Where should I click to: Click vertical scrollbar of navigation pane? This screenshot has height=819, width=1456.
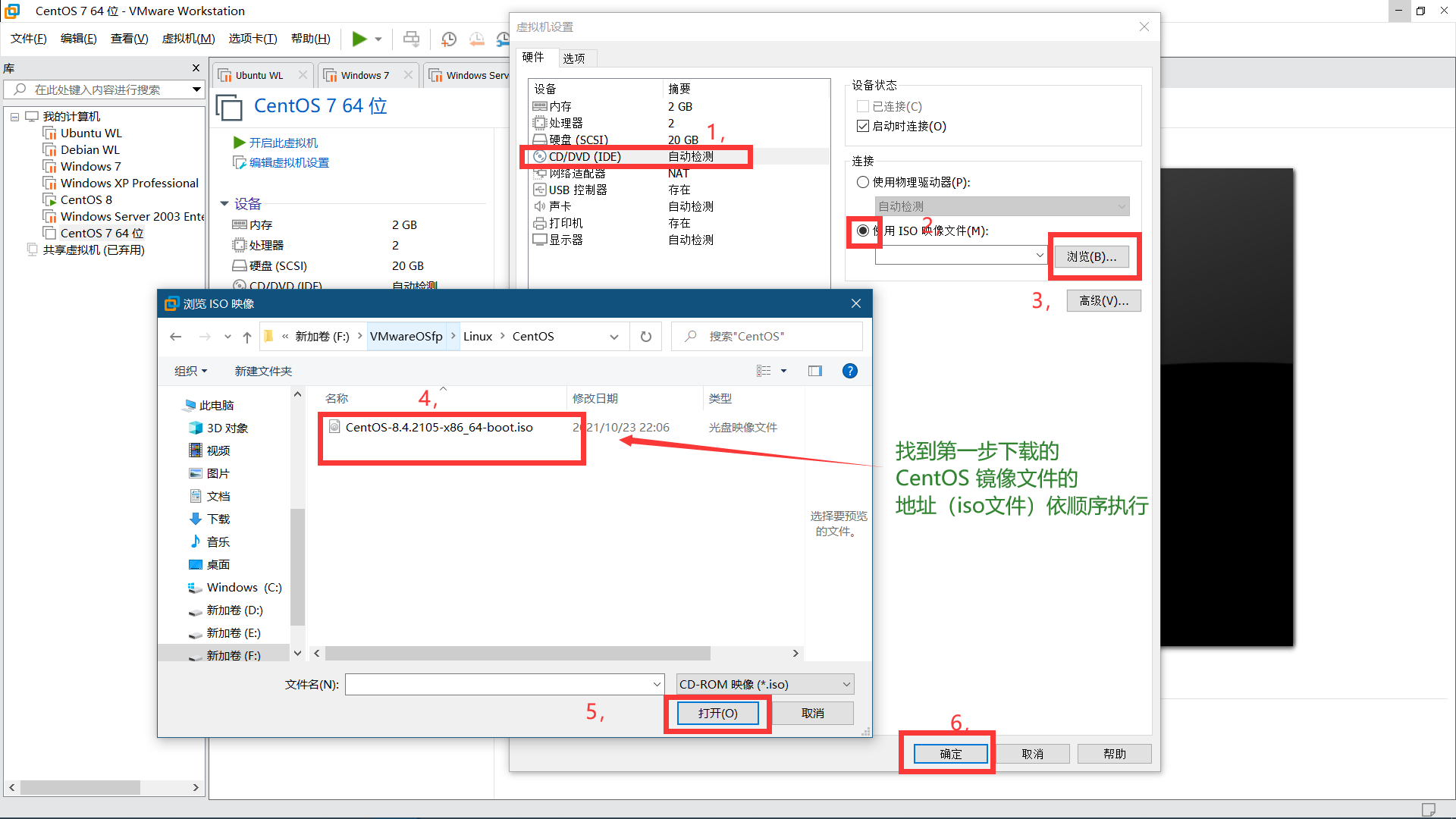(297, 566)
